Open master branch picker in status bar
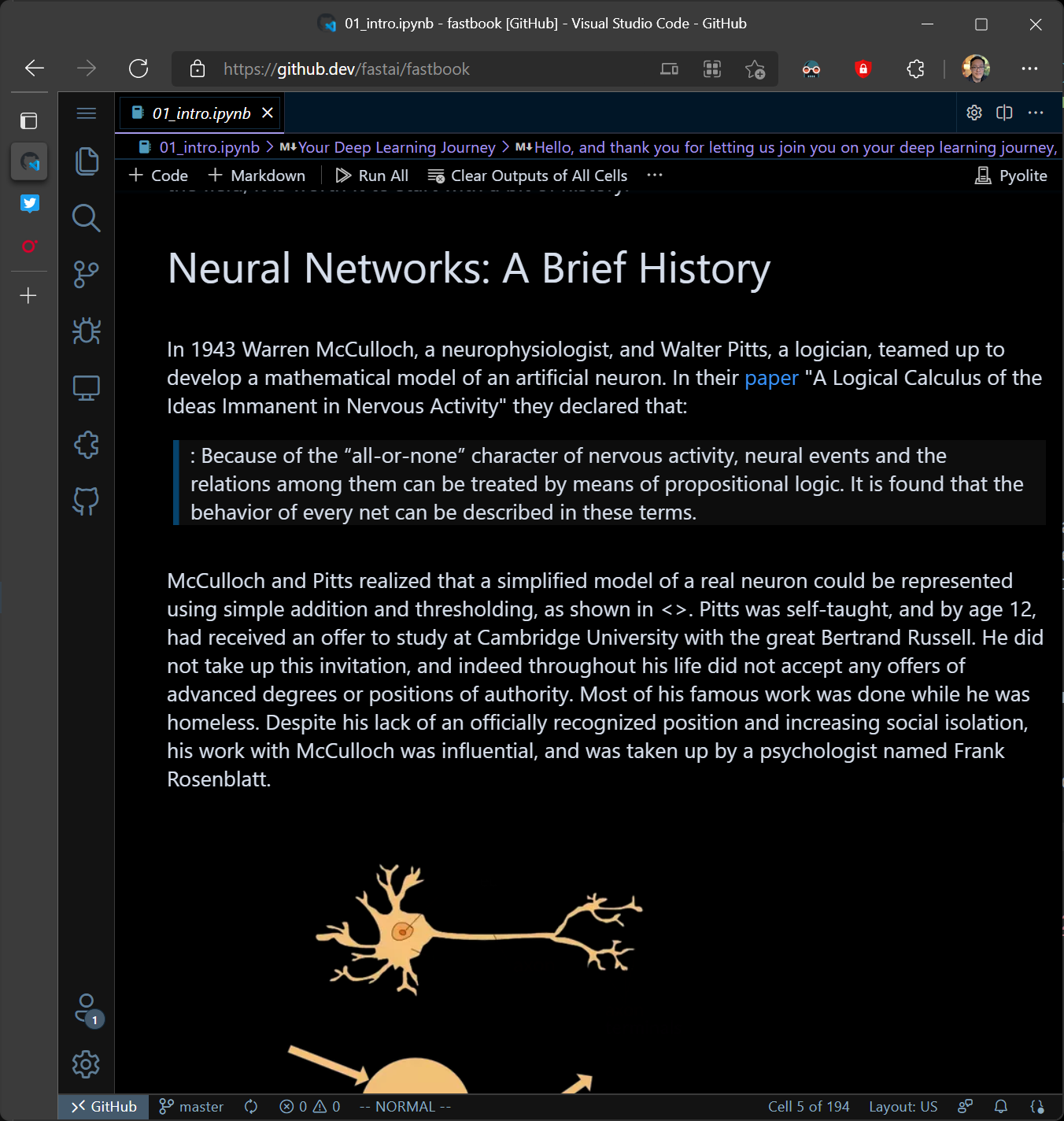Screen dimensions: 1064x1121 (191, 1106)
